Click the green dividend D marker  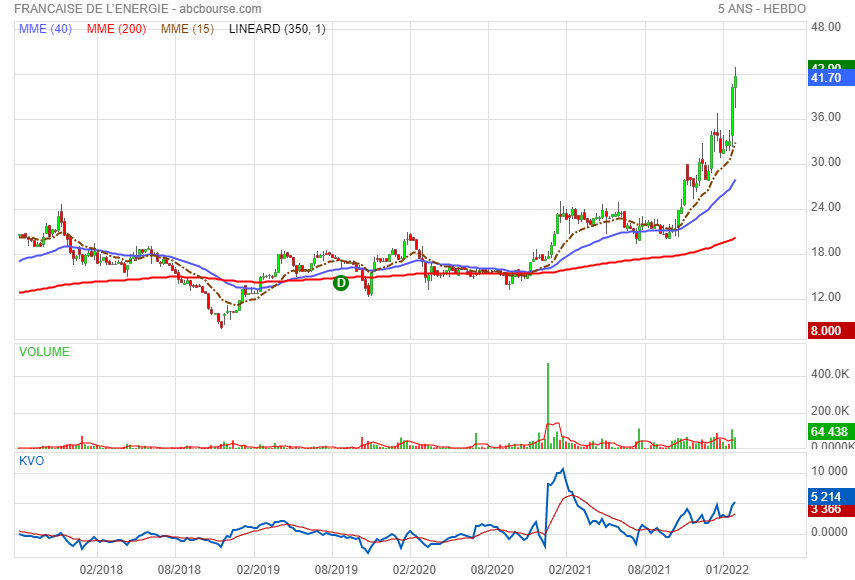(x=341, y=283)
